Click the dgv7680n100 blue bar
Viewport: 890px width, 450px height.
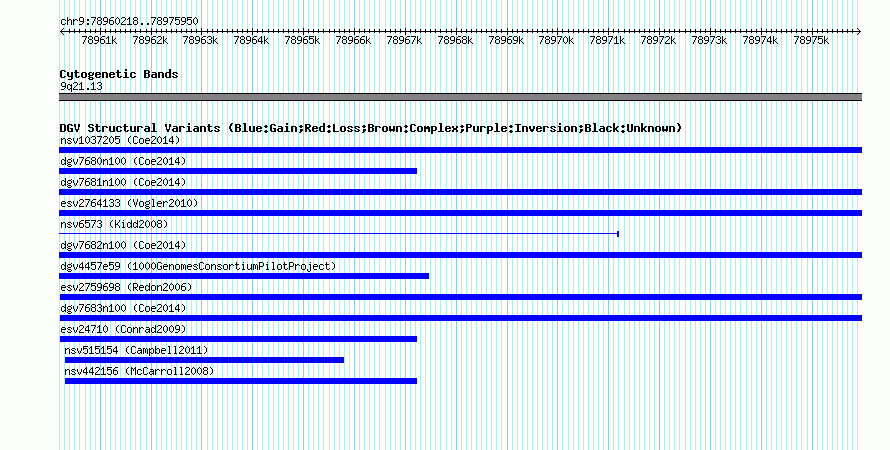pyautogui.click(x=238, y=171)
